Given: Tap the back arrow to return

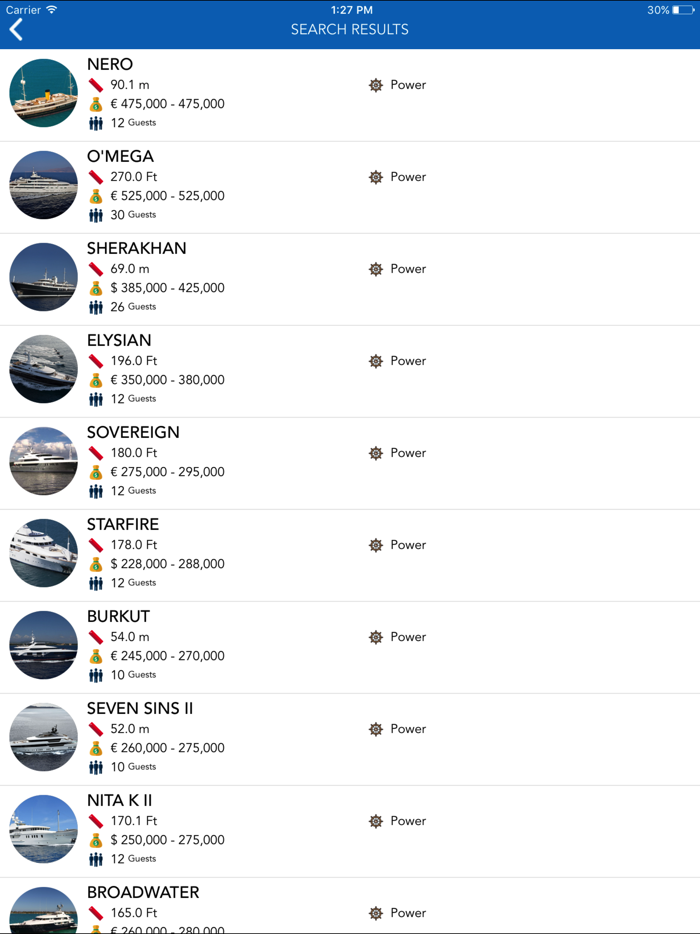Looking at the screenshot, I should pos(17,29).
